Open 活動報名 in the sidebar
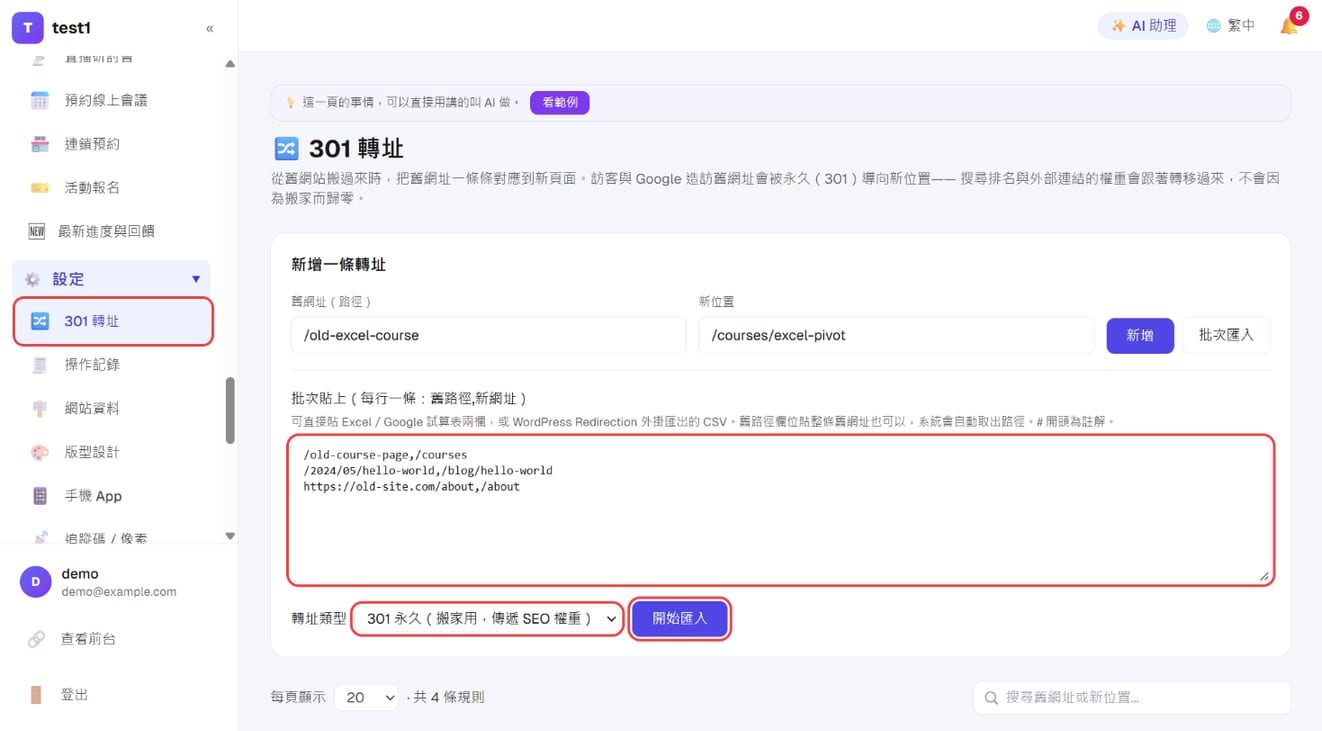Image resolution: width=1322 pixels, height=731 pixels. click(x=112, y=188)
